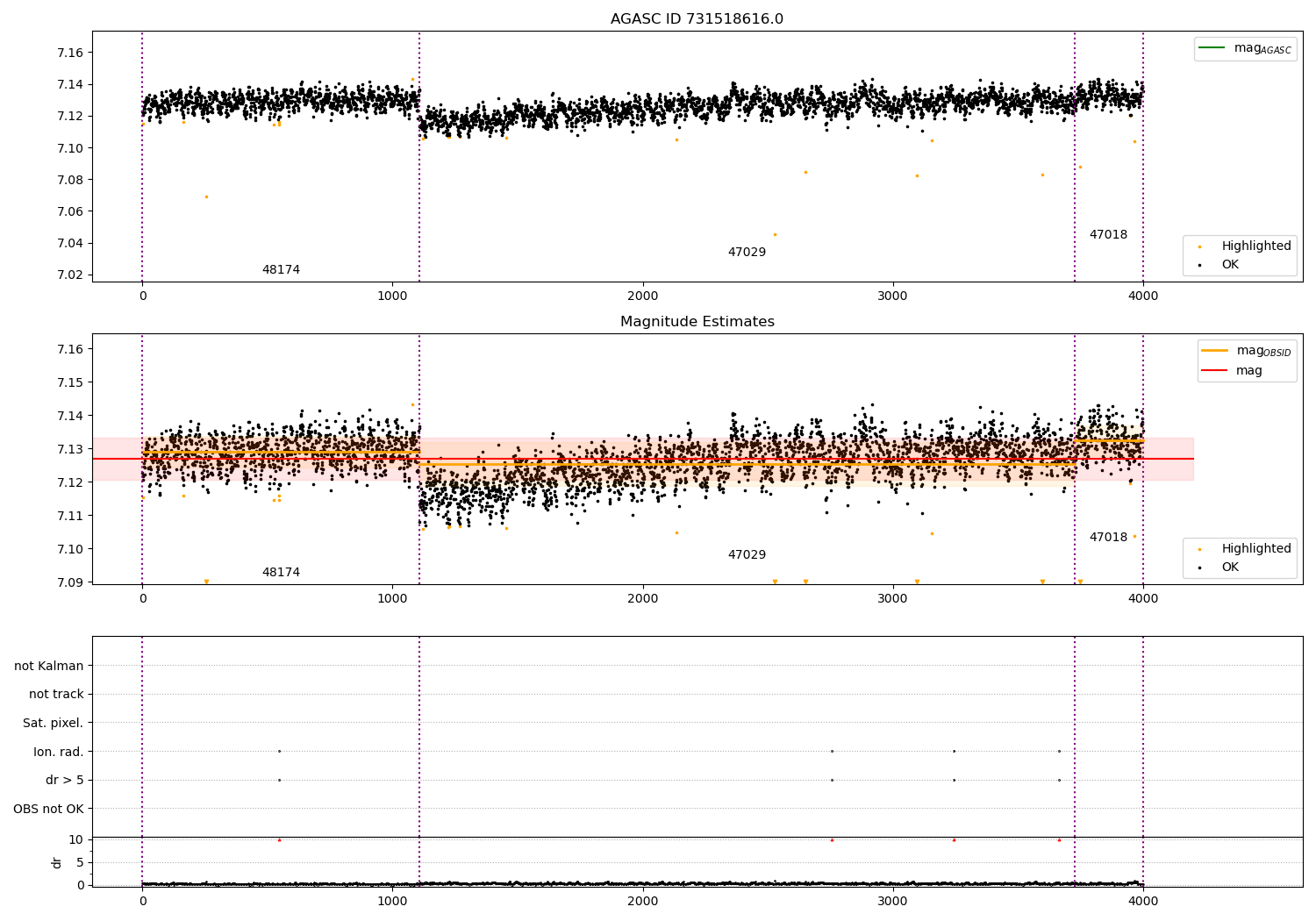Click the y-tick 7.06 in the top plot

pos(69,211)
